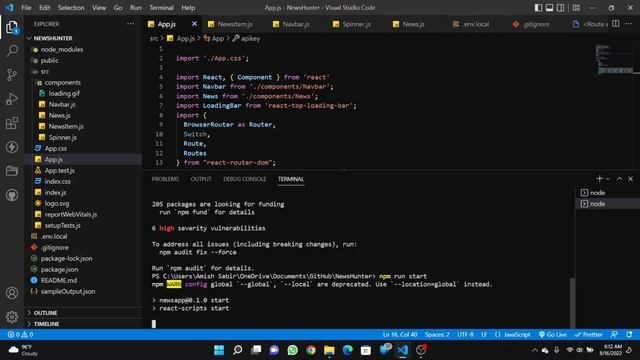Close the terminal panel
Viewport: 640px width, 360px height.
630,179
